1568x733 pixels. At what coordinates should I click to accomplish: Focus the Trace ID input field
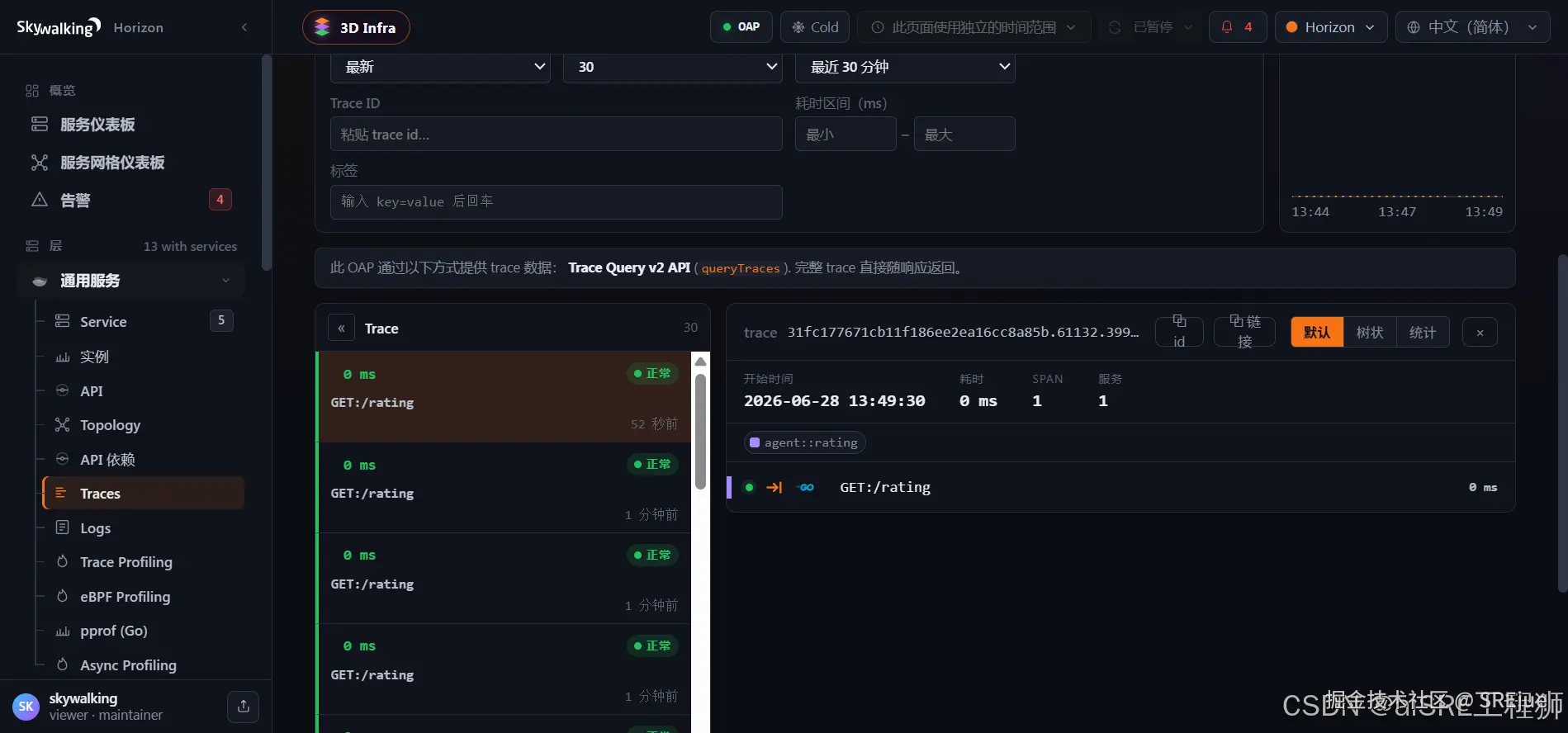[x=556, y=134]
